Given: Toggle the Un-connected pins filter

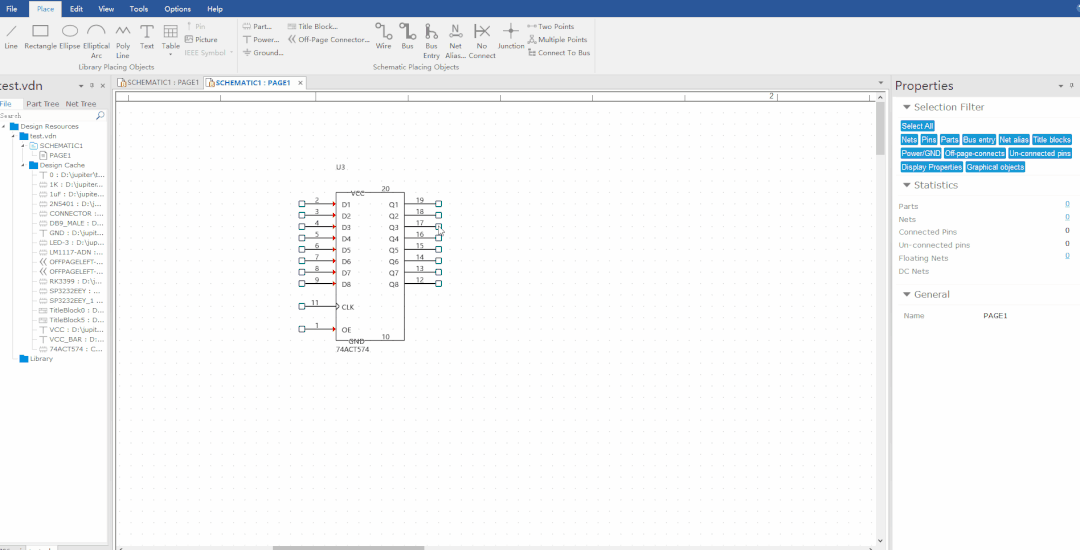Looking at the screenshot, I should [1039, 154].
